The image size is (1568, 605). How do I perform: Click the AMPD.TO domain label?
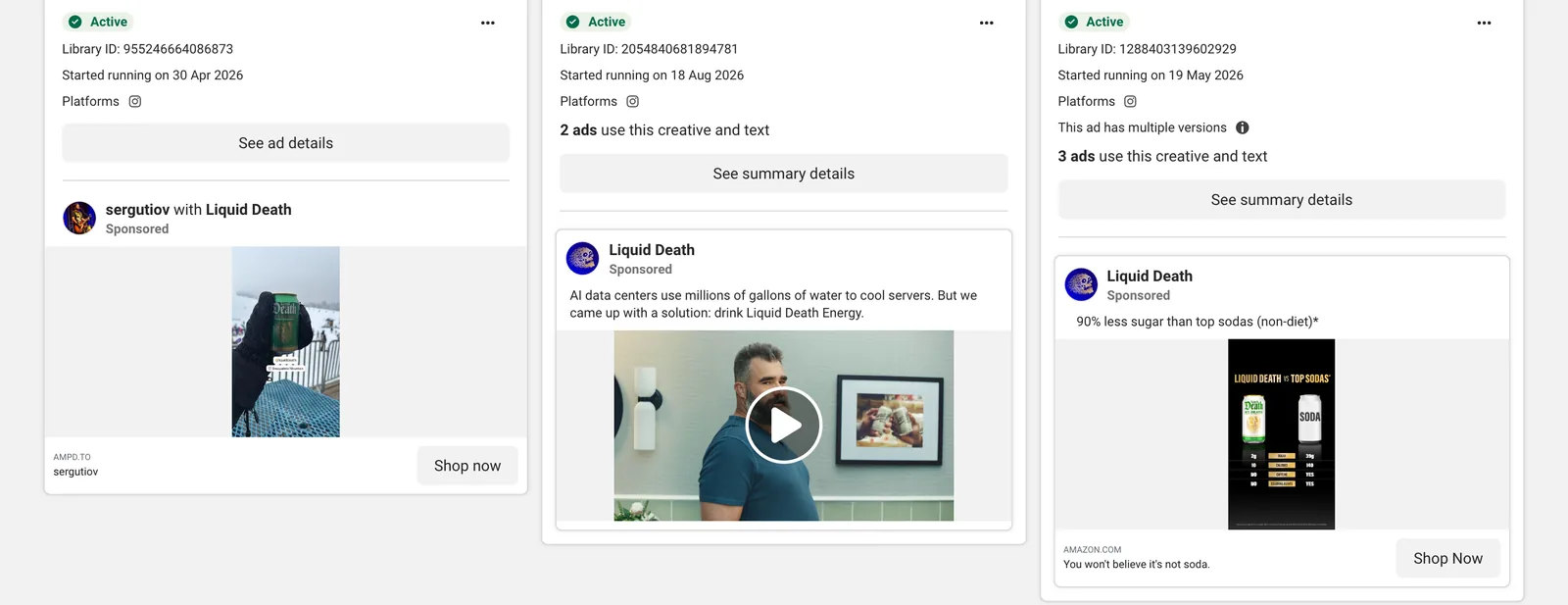[x=72, y=457]
